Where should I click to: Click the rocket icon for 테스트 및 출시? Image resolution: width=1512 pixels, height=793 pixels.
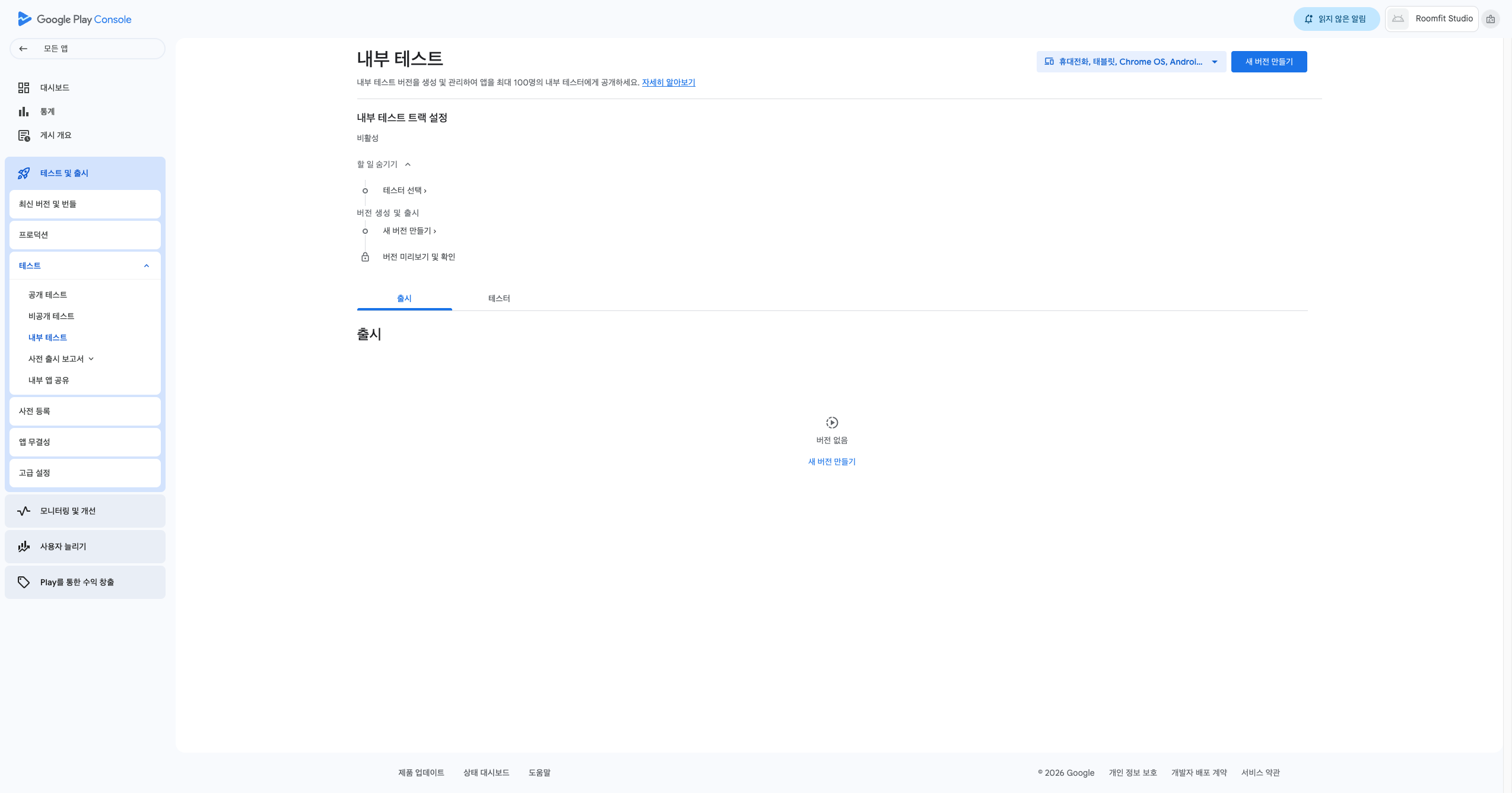24,173
